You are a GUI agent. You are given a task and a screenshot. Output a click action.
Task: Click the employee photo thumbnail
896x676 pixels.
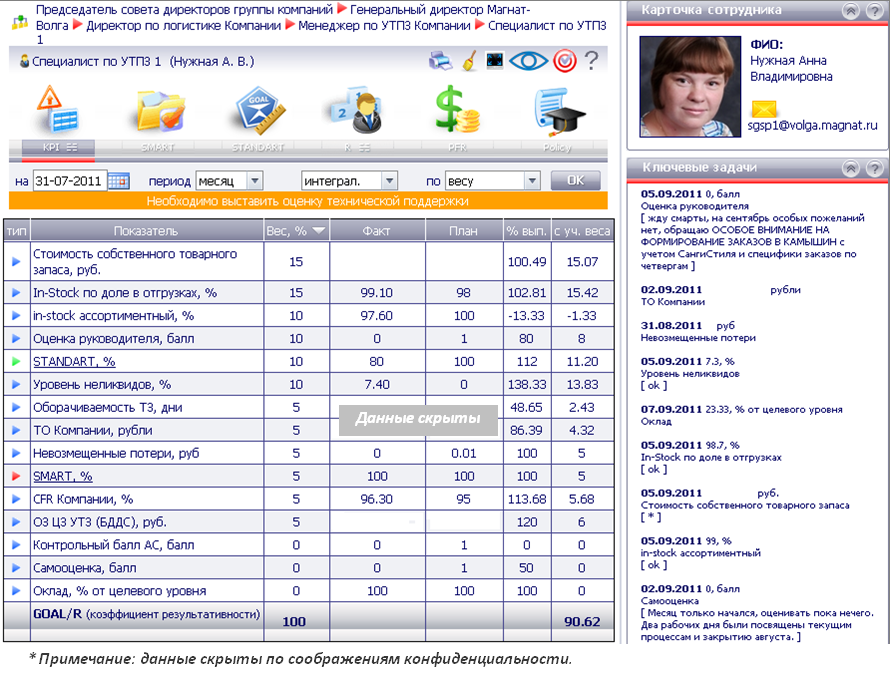(690, 86)
